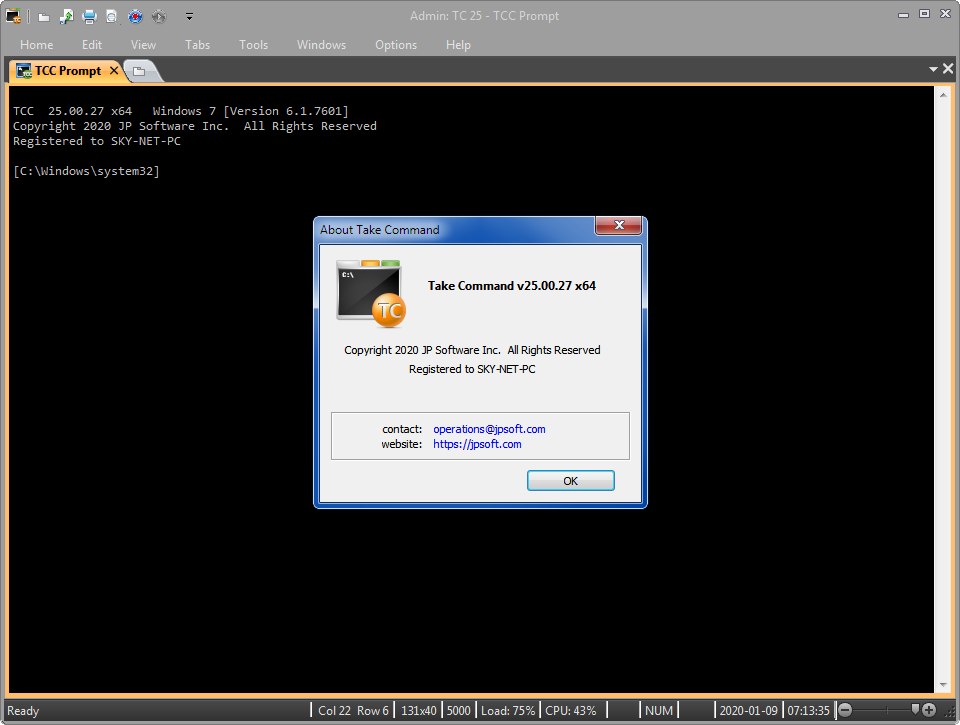
Task: Minimize the Take Command main window
Action: click(x=903, y=15)
